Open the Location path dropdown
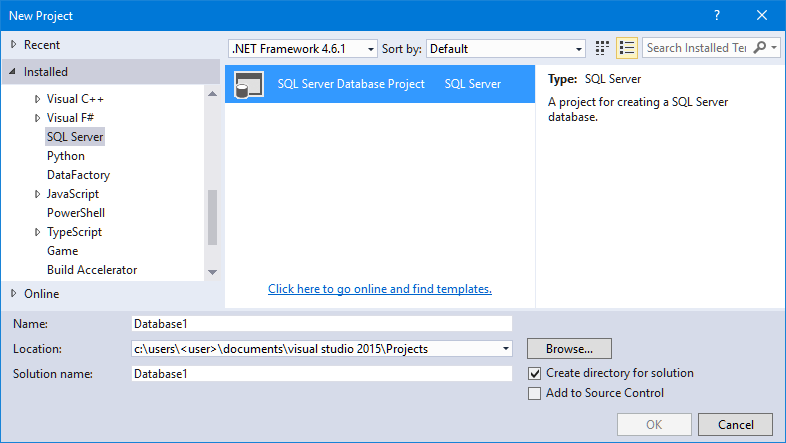This screenshot has width=786, height=443. [x=506, y=349]
